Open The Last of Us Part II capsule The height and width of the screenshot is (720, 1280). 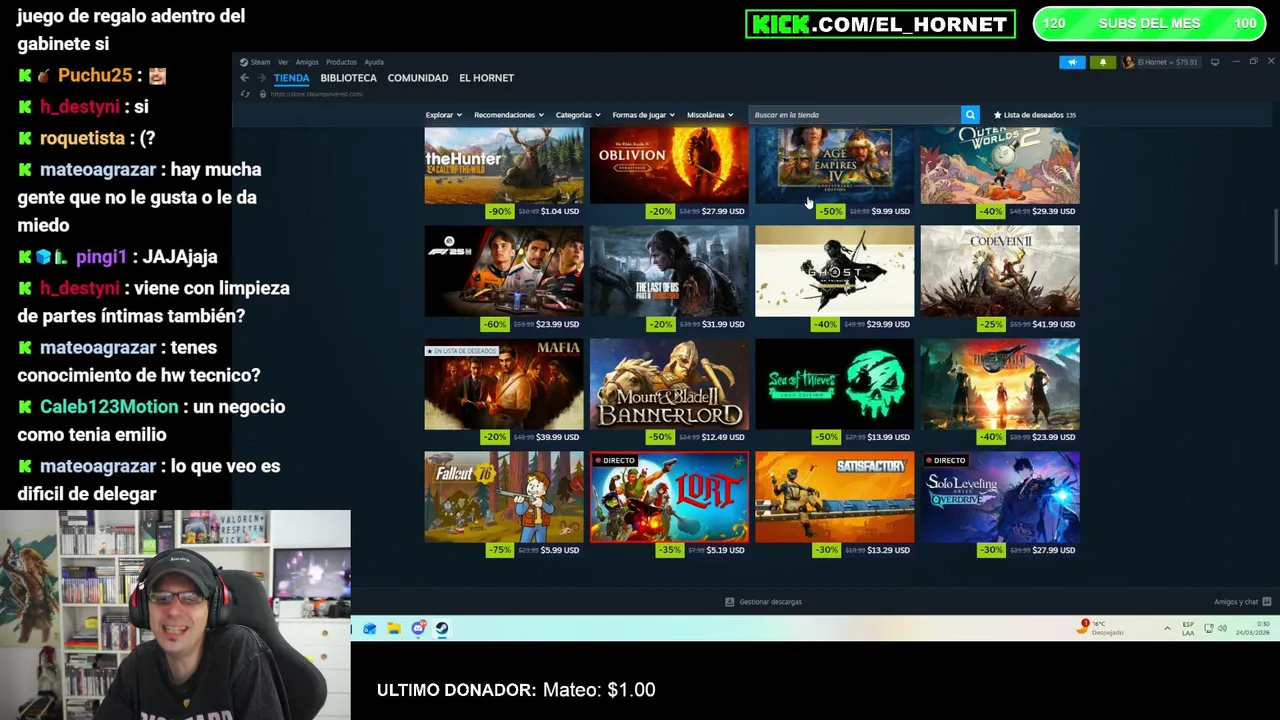(669, 270)
